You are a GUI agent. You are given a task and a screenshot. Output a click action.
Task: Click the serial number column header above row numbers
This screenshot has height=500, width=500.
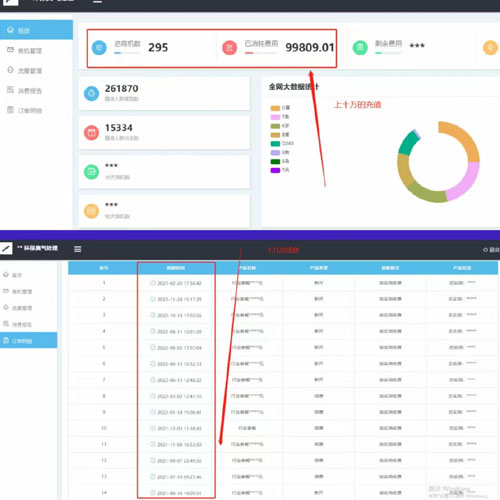click(104, 268)
